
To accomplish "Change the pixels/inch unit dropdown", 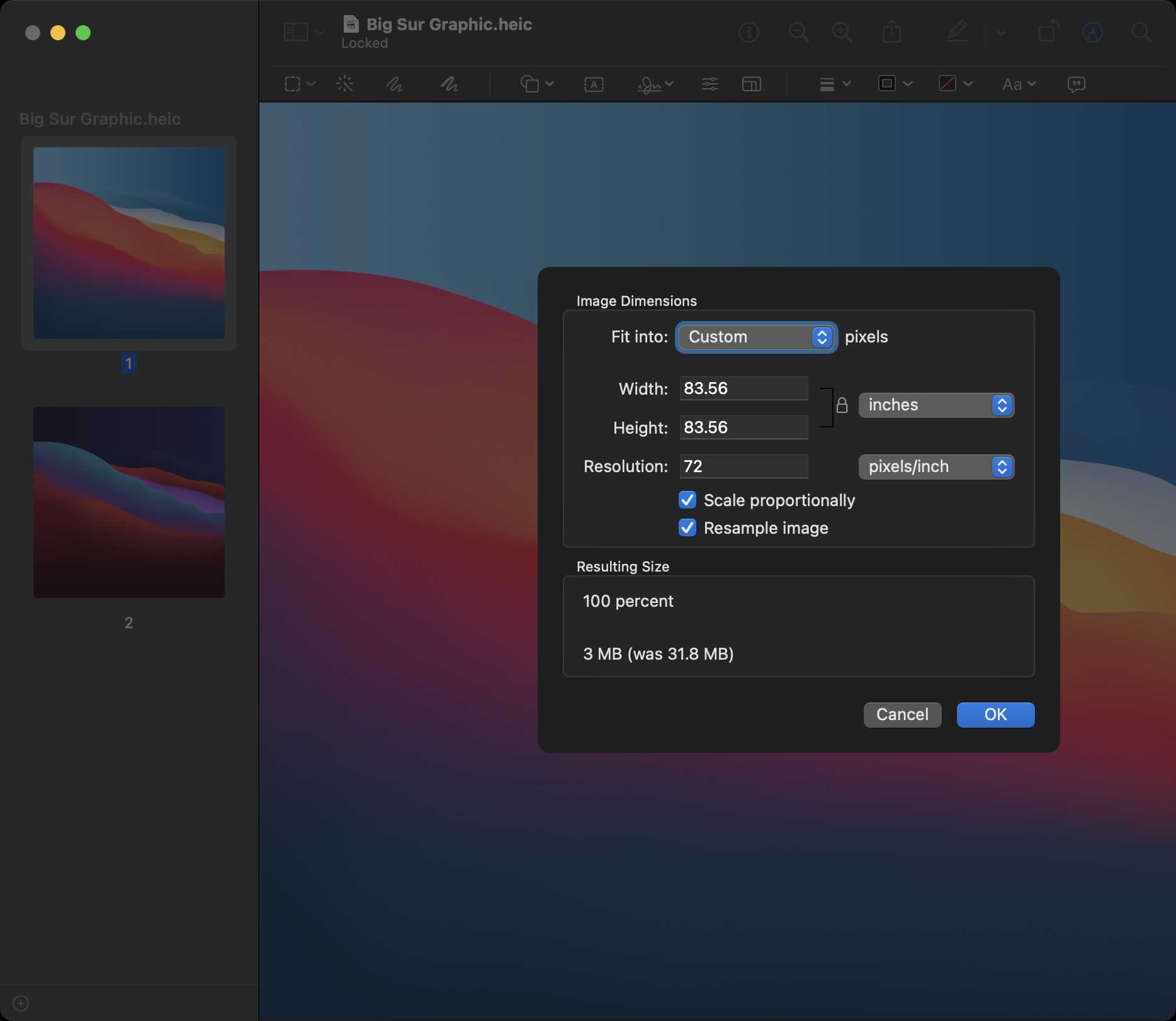I will click(936, 466).
